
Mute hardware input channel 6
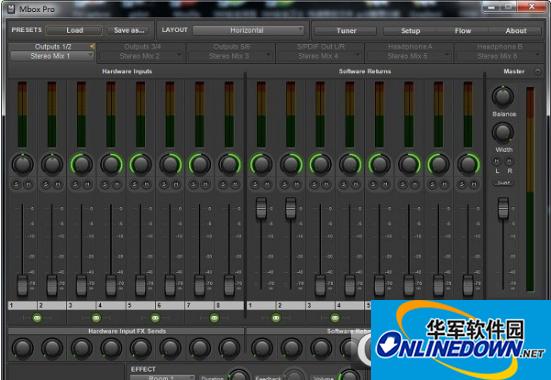[x=176, y=184]
